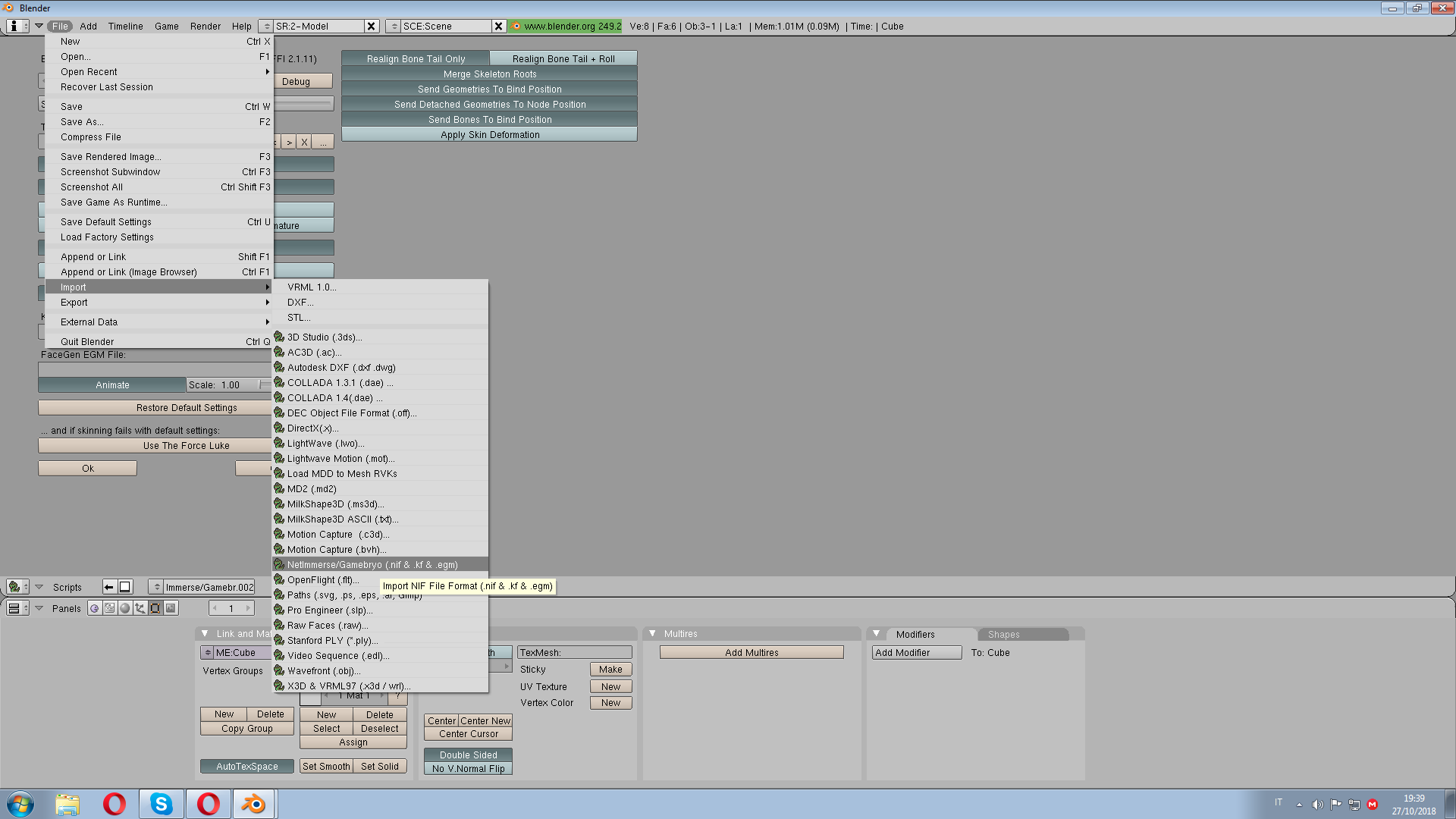
Task: Toggle Send Geometries To Bind Position
Action: 490,89
